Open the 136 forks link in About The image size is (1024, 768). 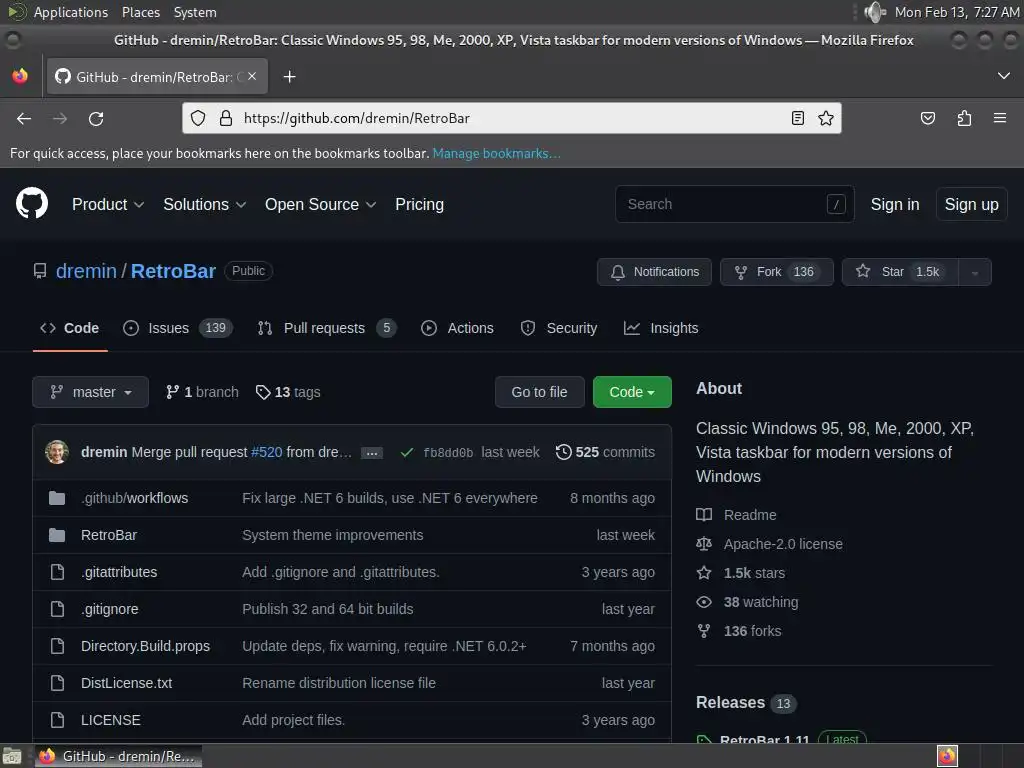point(739,631)
